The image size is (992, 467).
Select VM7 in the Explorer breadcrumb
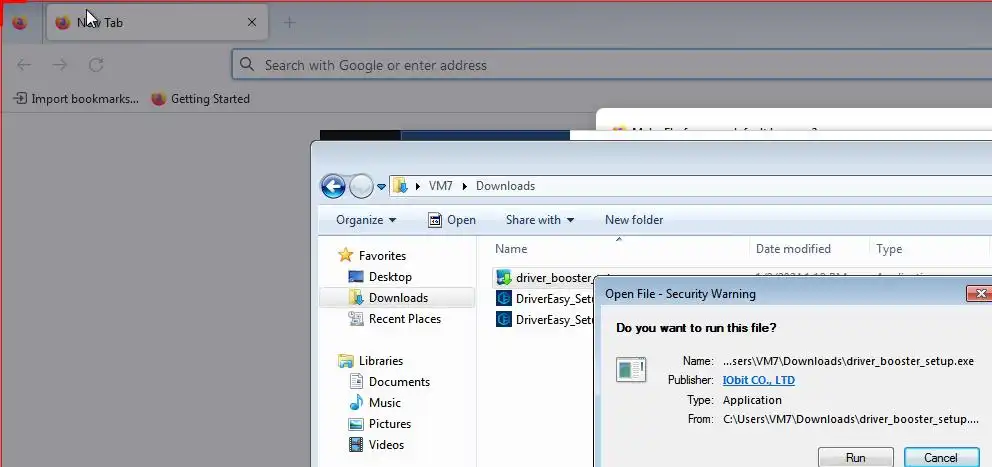pyautogui.click(x=440, y=186)
